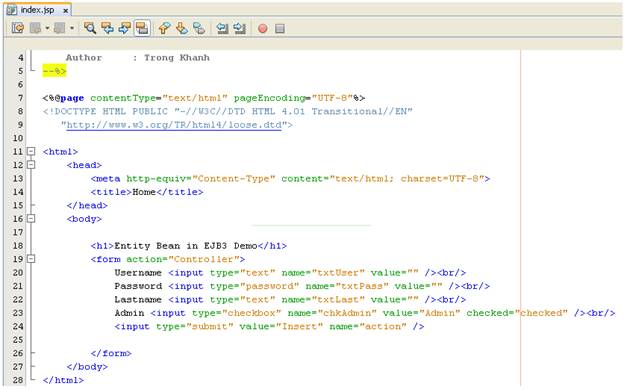Click the 'Controller' action value

204,259
